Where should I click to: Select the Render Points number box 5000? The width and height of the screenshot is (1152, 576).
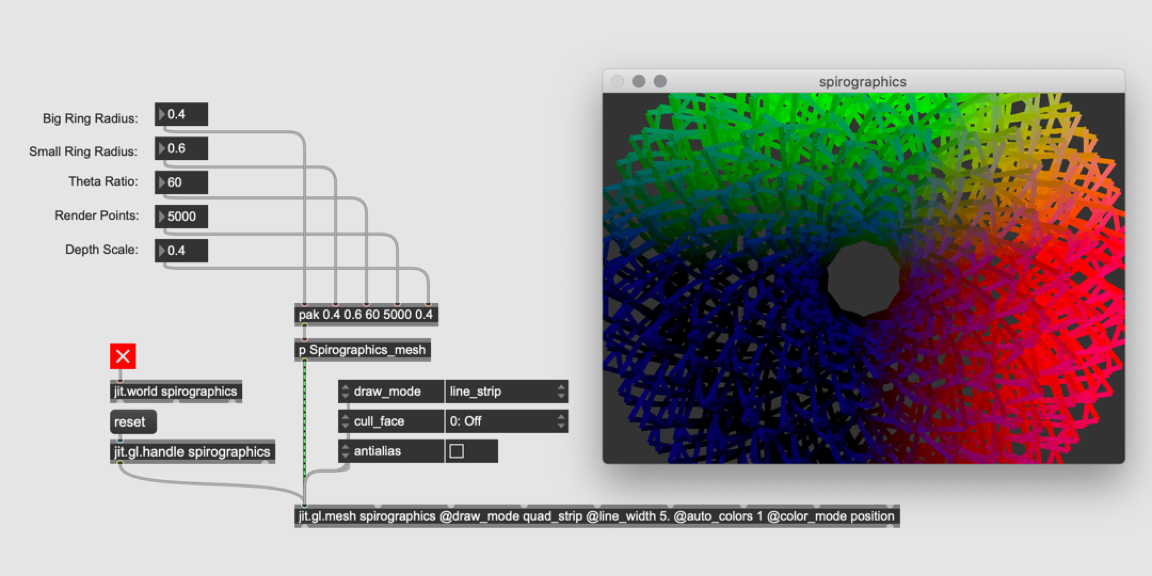(181, 217)
